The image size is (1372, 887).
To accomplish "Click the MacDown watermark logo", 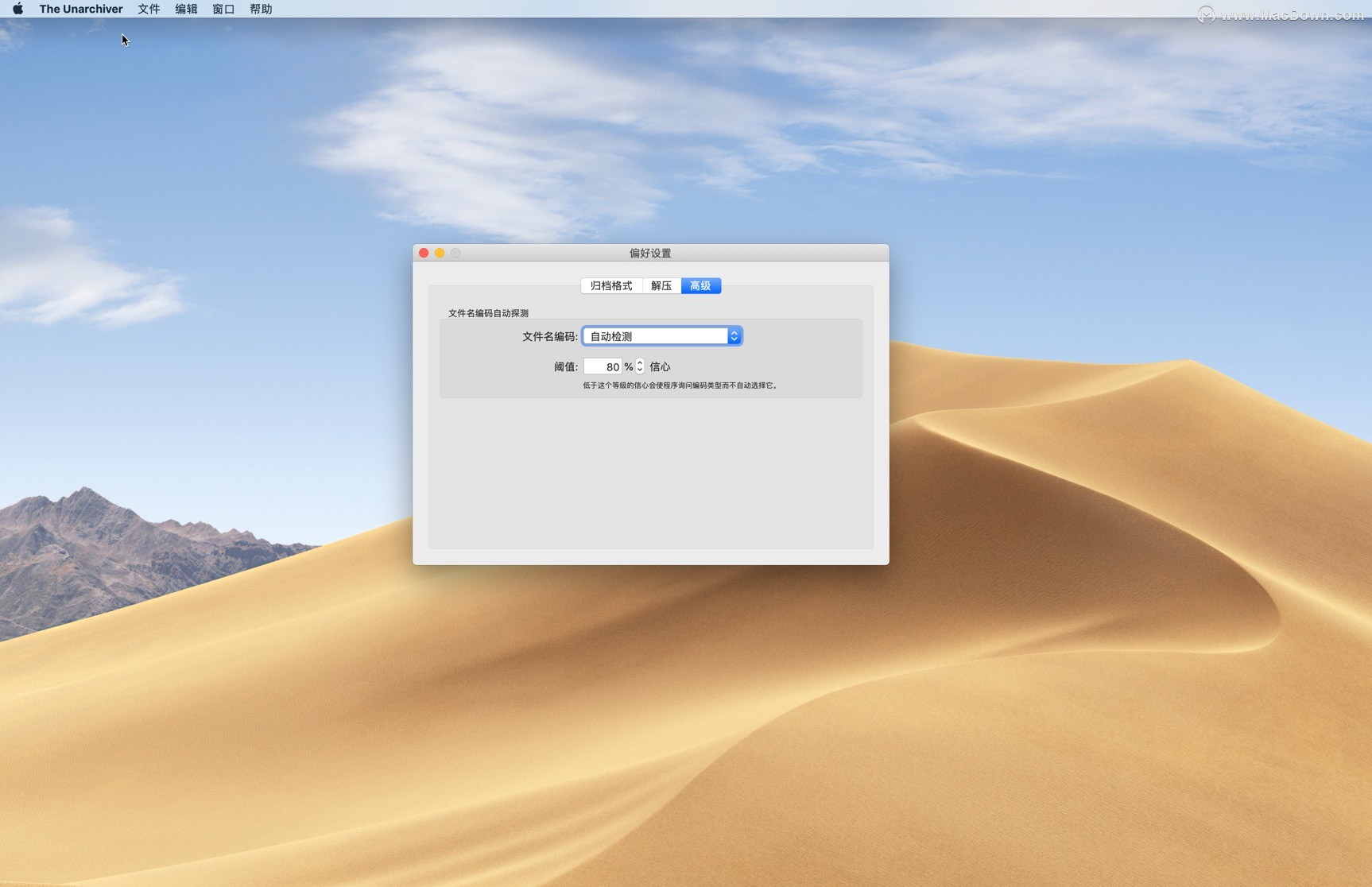I will (1206, 14).
